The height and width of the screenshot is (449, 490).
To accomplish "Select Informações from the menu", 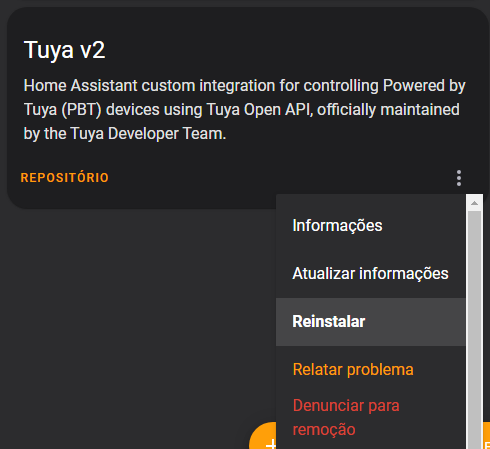I will 371,226.
